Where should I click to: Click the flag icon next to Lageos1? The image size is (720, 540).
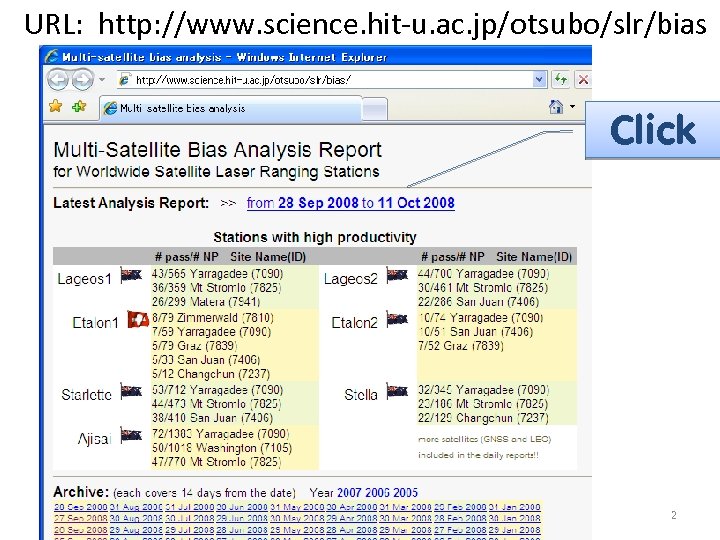point(131,276)
